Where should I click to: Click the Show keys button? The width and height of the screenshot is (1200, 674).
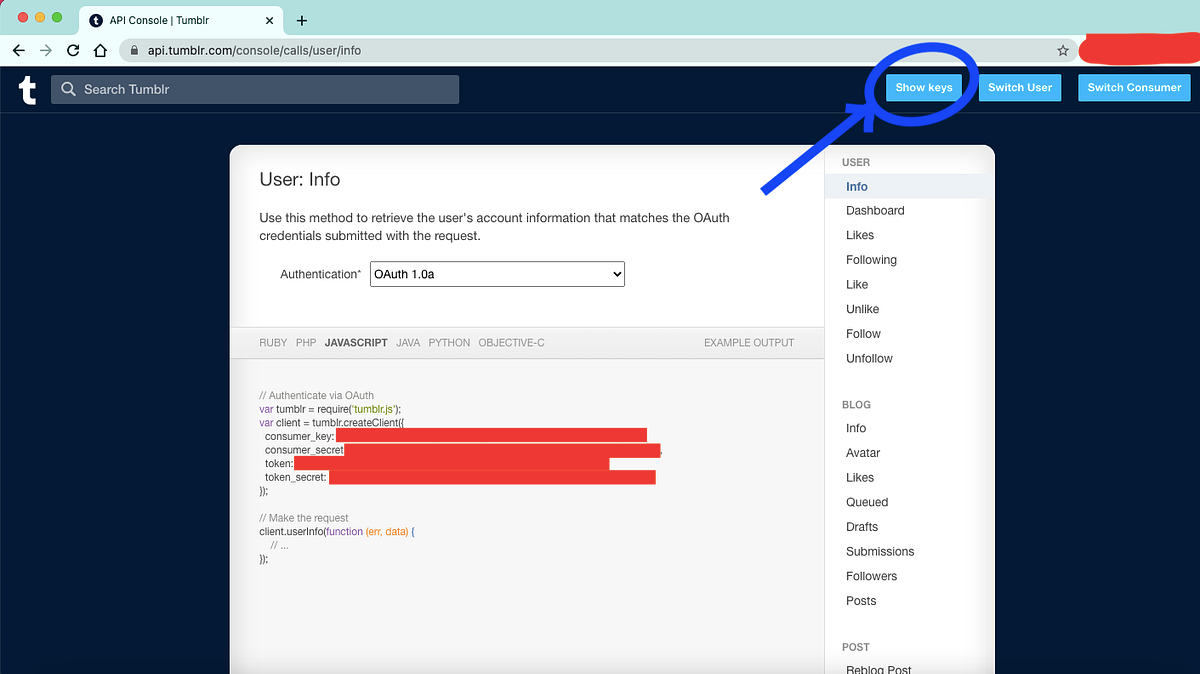click(x=923, y=87)
